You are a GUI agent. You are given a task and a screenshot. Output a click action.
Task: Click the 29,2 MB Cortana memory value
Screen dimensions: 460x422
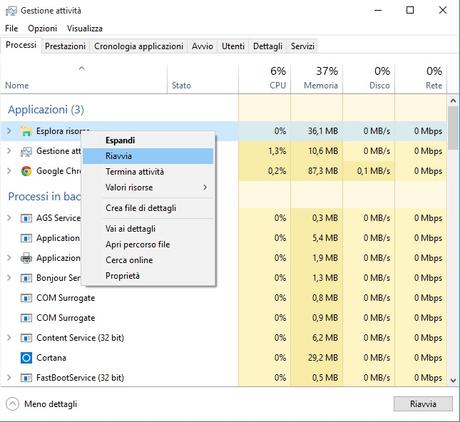tap(323, 358)
